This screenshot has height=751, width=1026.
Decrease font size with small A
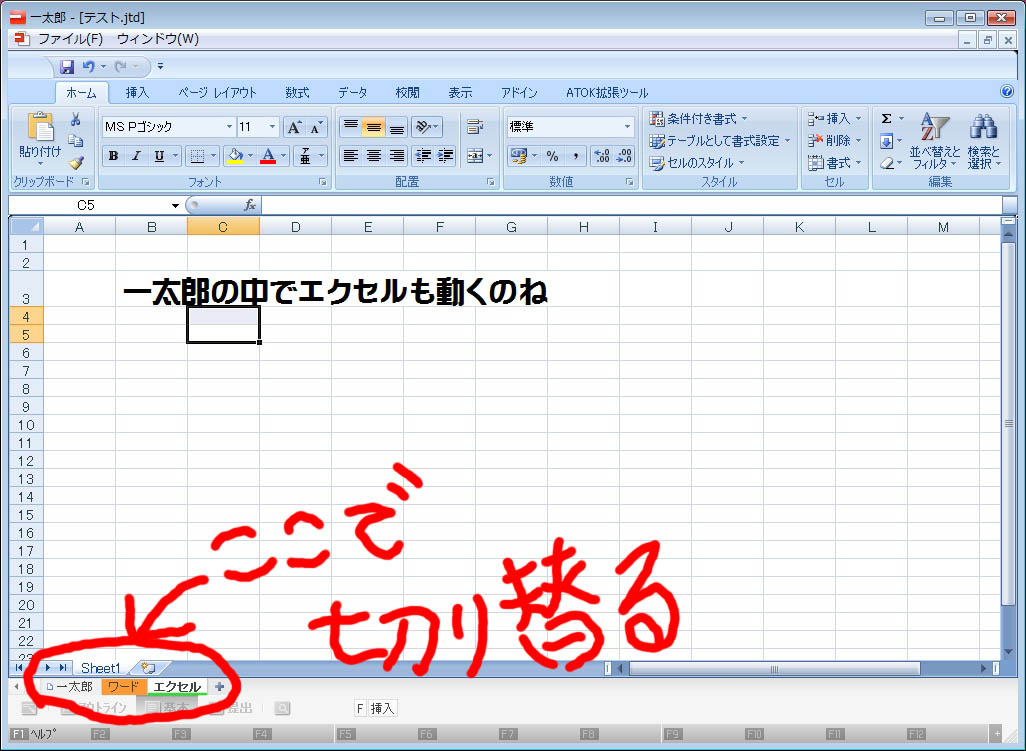[x=315, y=127]
